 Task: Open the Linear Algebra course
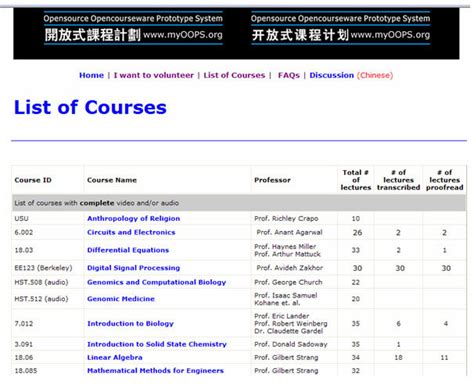[x=115, y=357]
